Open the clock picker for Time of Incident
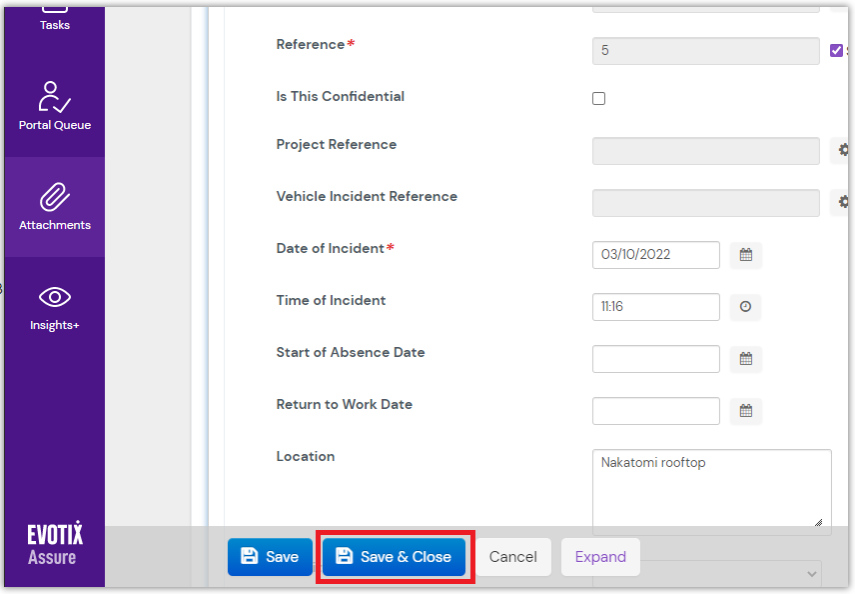The width and height of the screenshot is (855, 594). point(745,307)
